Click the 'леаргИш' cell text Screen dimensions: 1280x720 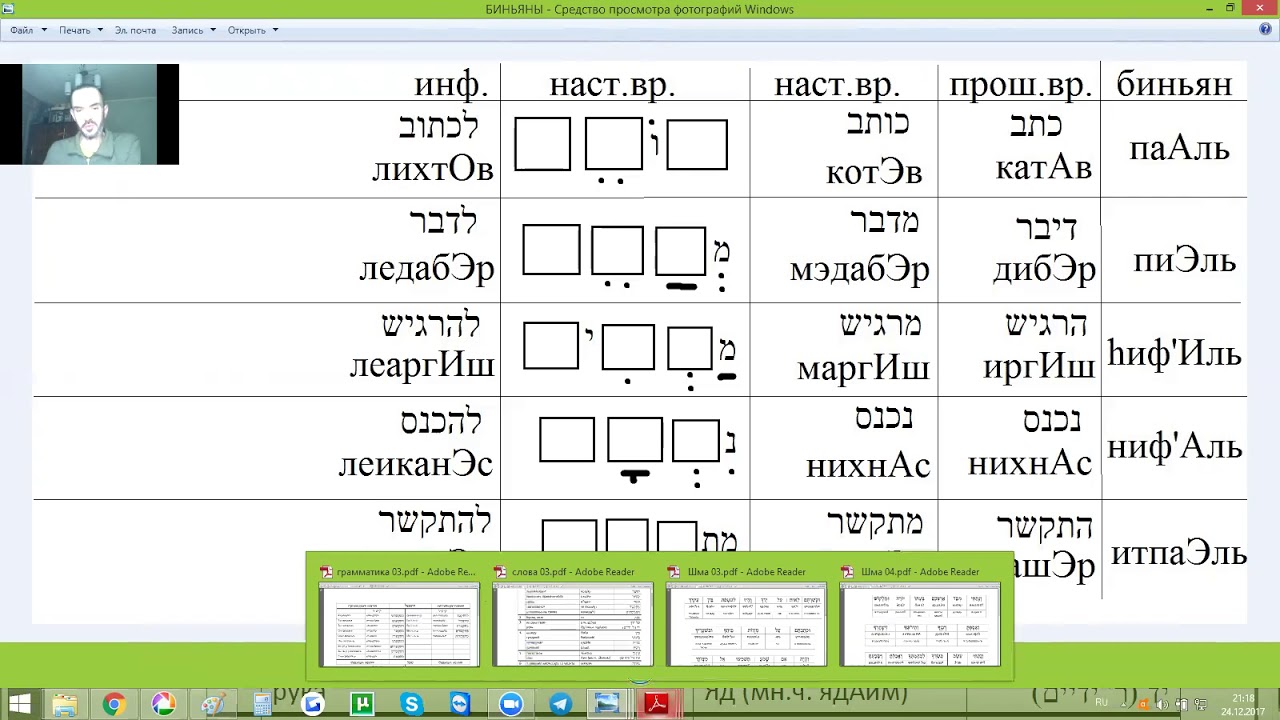pyautogui.click(x=422, y=366)
